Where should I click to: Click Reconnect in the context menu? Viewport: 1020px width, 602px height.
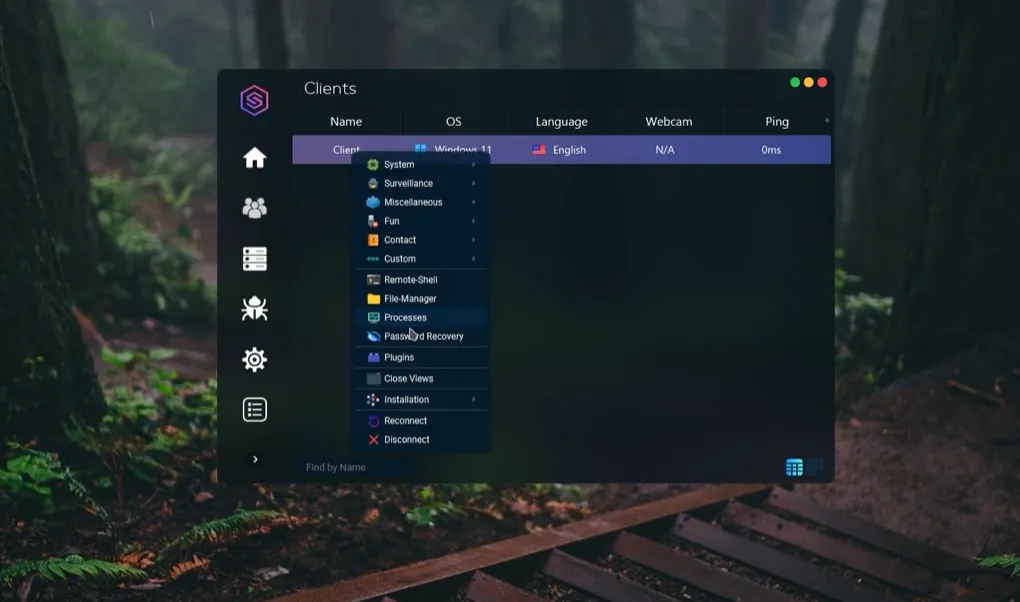click(x=404, y=420)
